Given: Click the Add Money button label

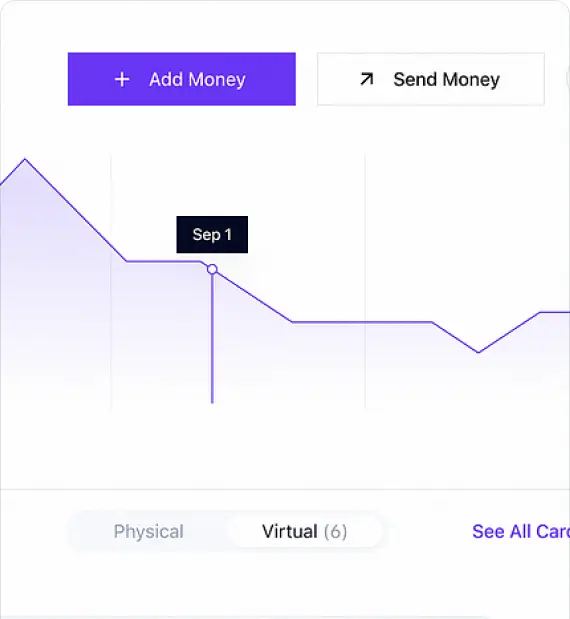Looking at the screenshot, I should [x=197, y=79].
